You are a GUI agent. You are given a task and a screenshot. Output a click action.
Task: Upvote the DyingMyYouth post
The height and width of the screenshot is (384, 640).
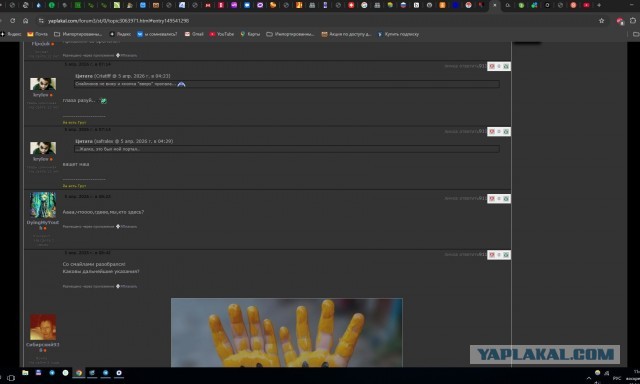click(x=506, y=198)
